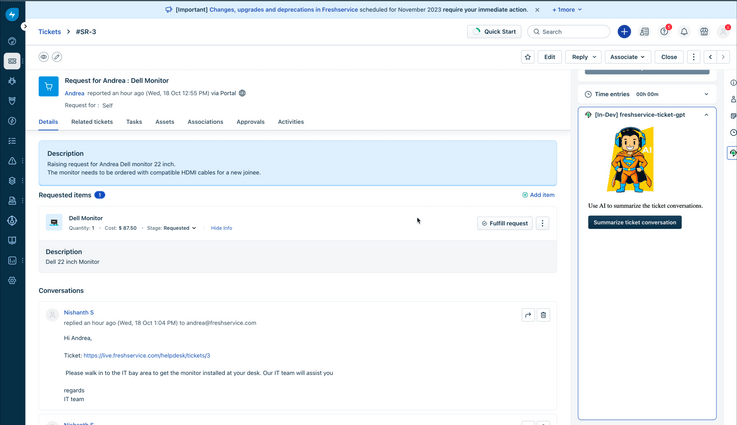The width and height of the screenshot is (737, 425).
Task: Open requester Andrea's profile link
Action: click(x=74, y=93)
